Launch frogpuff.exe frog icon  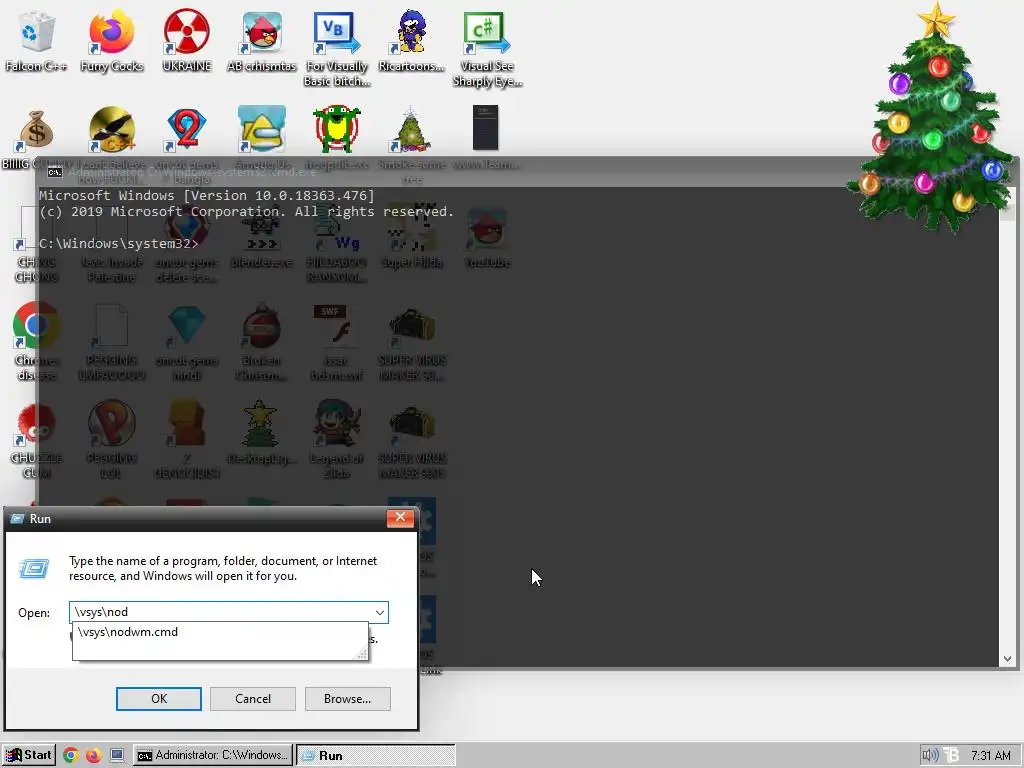(336, 129)
